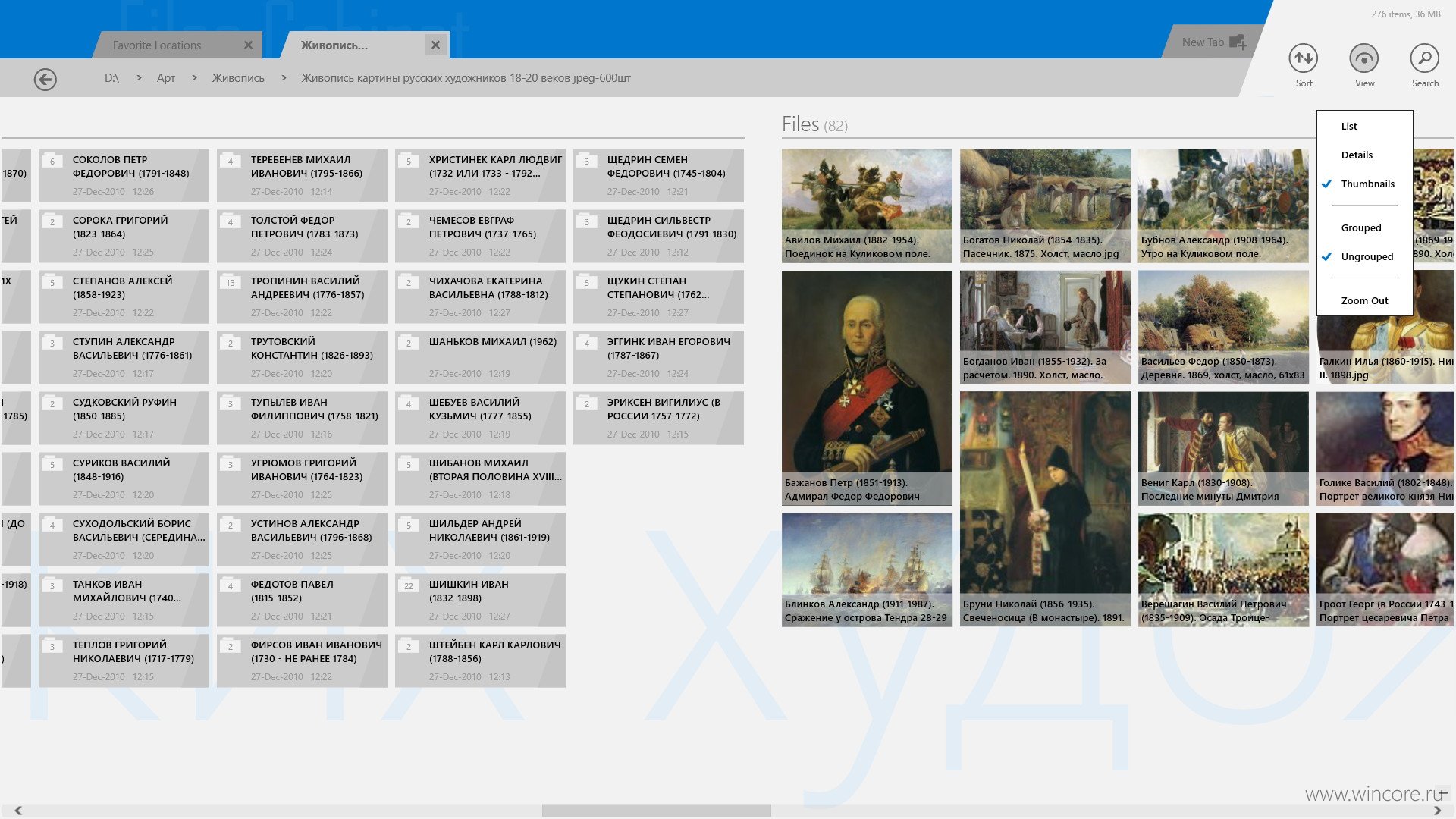Open folder ШТЕЙБЕН КАРЛ КАРЛОВИЧ
This screenshot has width=1456, height=819.
point(480,661)
